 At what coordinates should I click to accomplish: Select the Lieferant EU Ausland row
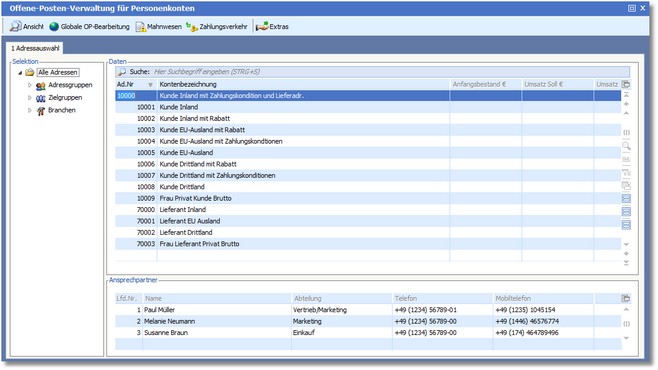click(x=368, y=221)
